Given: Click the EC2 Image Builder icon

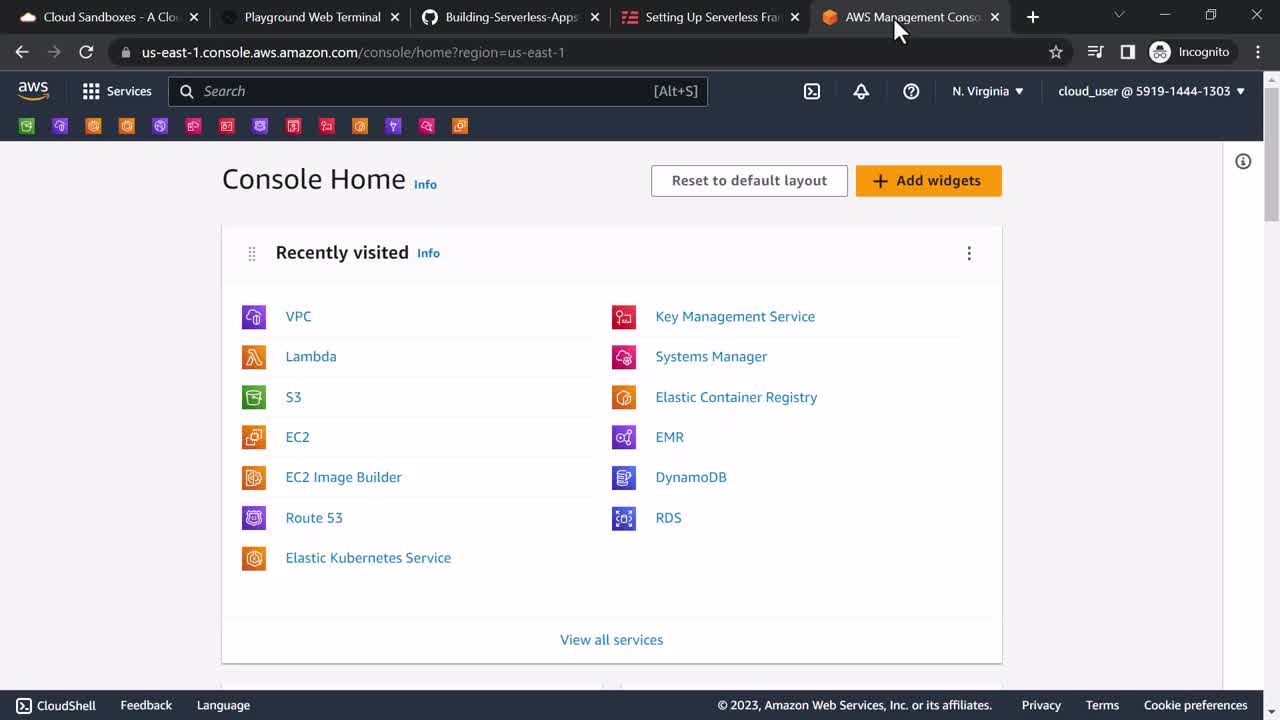Looking at the screenshot, I should click(x=254, y=477).
